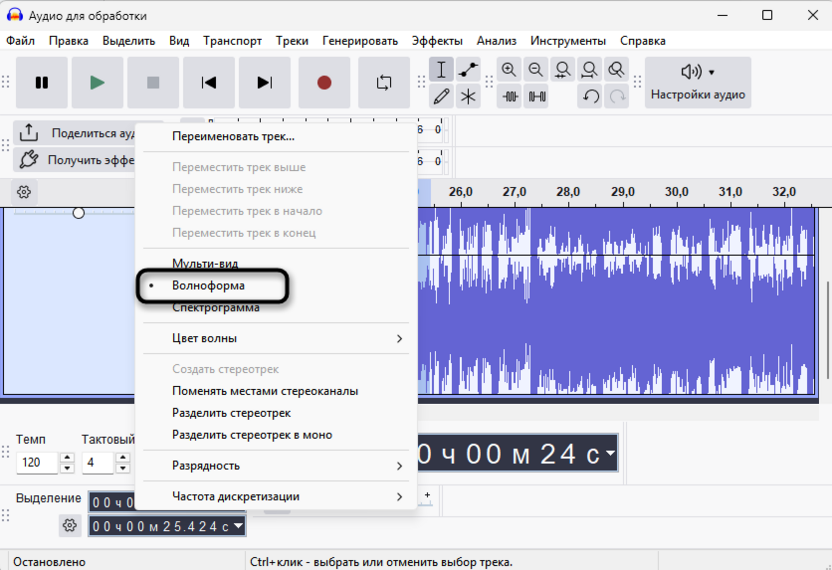This screenshot has height=570, width=832.
Task: Open selection end time format dropdown
Action: tap(239, 526)
